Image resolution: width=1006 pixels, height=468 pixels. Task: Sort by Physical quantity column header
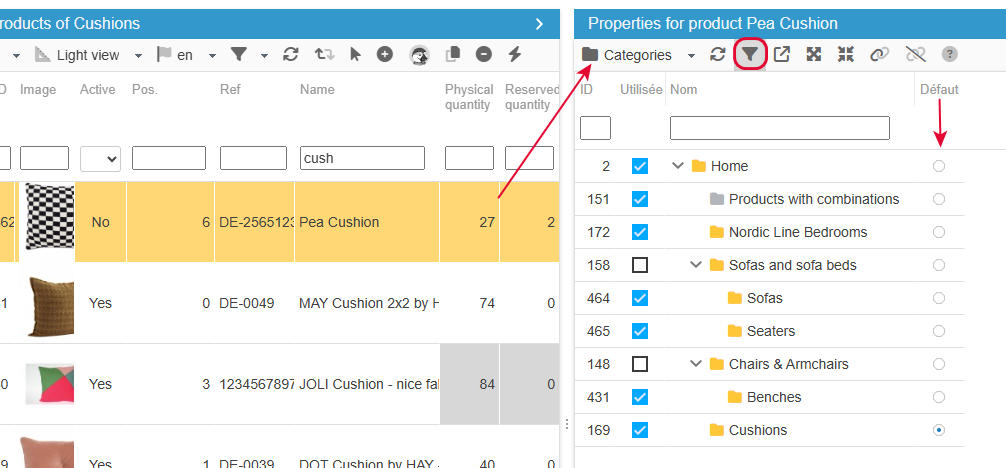point(469,97)
